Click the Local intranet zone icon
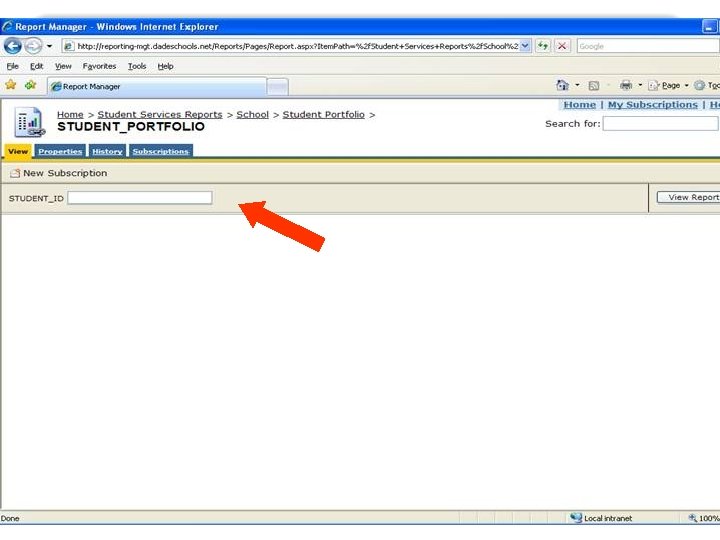Image resolution: width=720 pixels, height=540 pixels. point(575,518)
